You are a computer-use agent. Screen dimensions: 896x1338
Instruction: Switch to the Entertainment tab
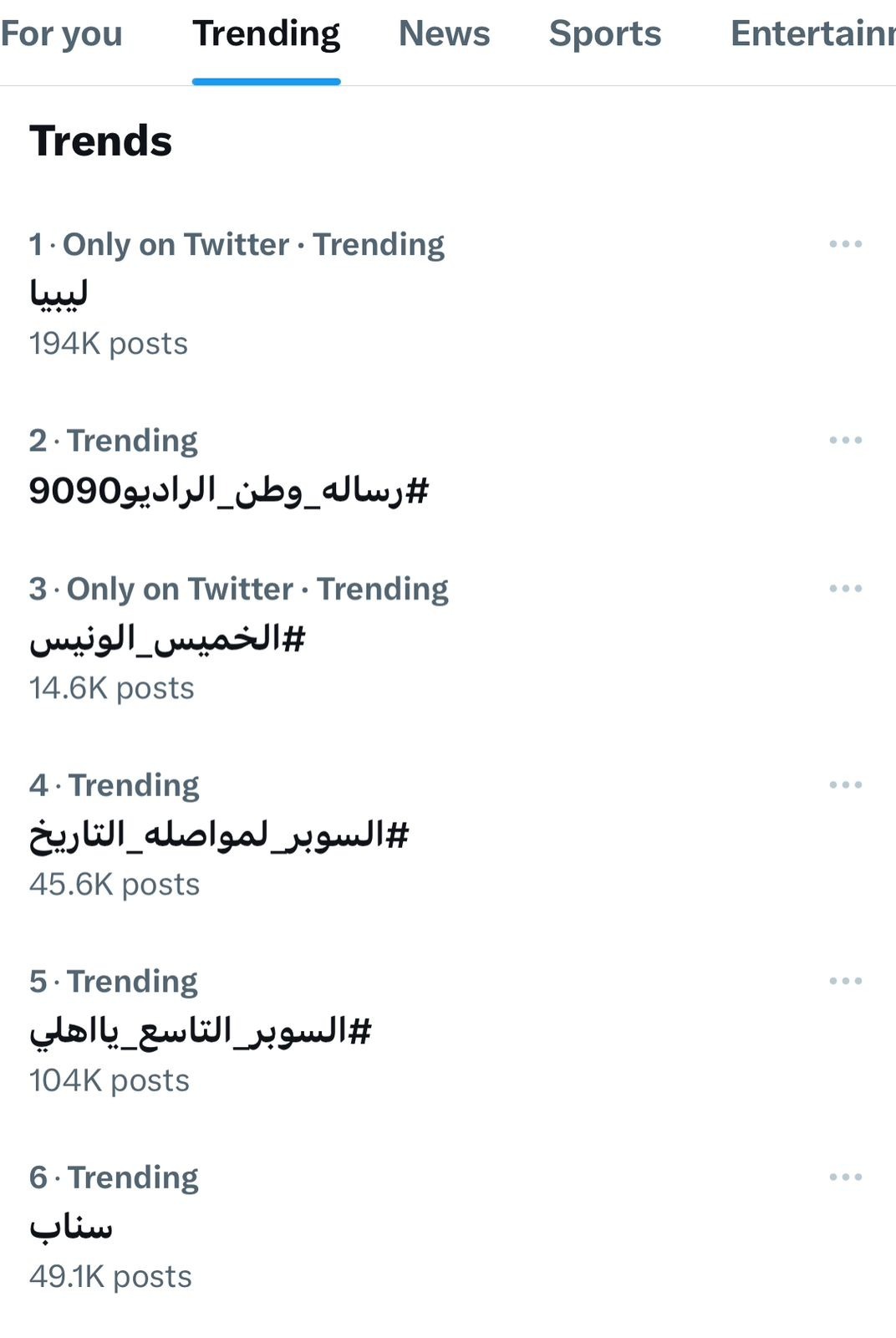click(x=811, y=34)
